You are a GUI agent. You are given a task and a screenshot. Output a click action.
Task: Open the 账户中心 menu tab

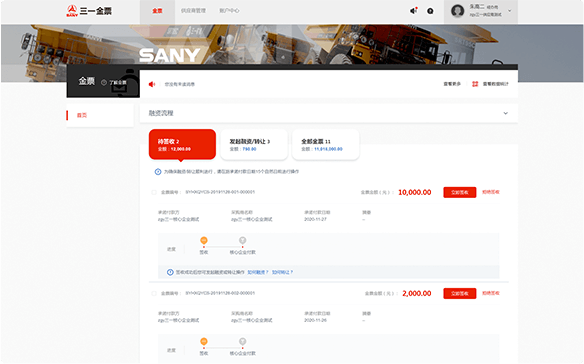[229, 11]
